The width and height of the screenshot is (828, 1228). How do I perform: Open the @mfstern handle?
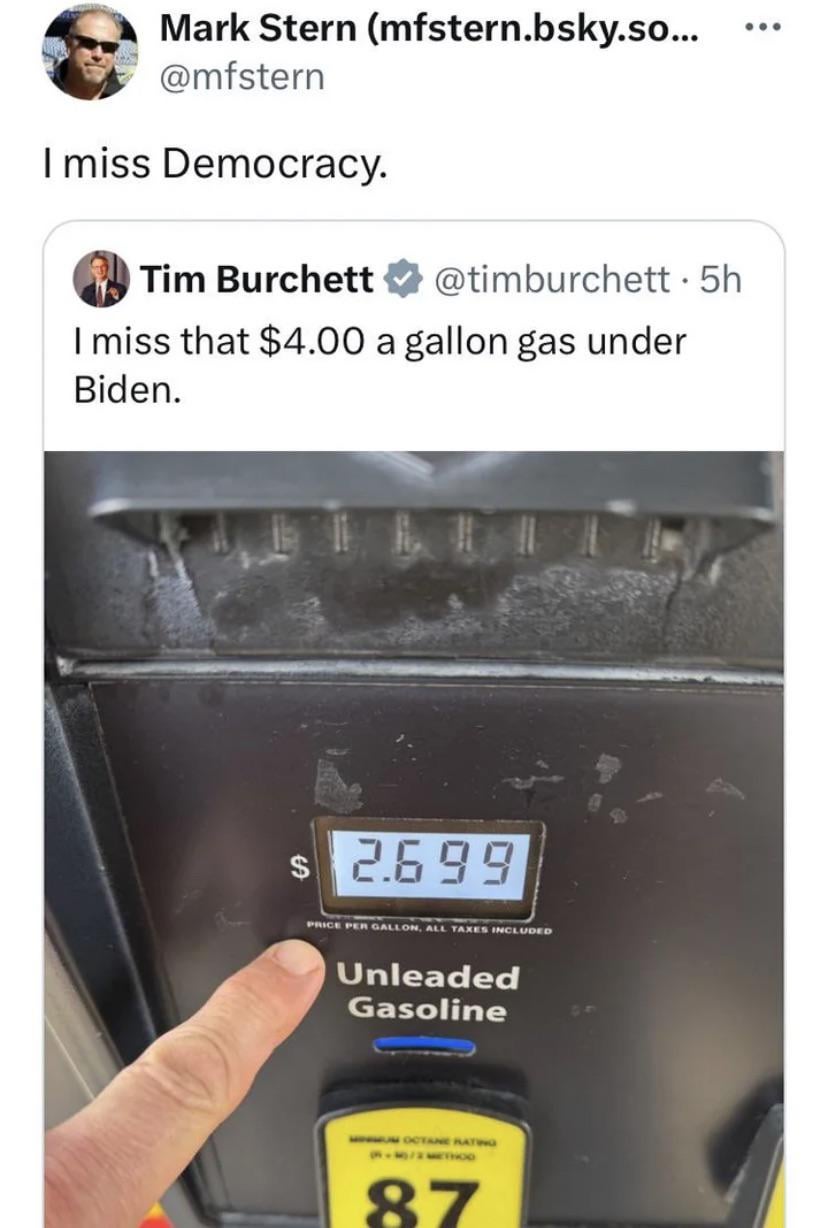(x=242, y=76)
